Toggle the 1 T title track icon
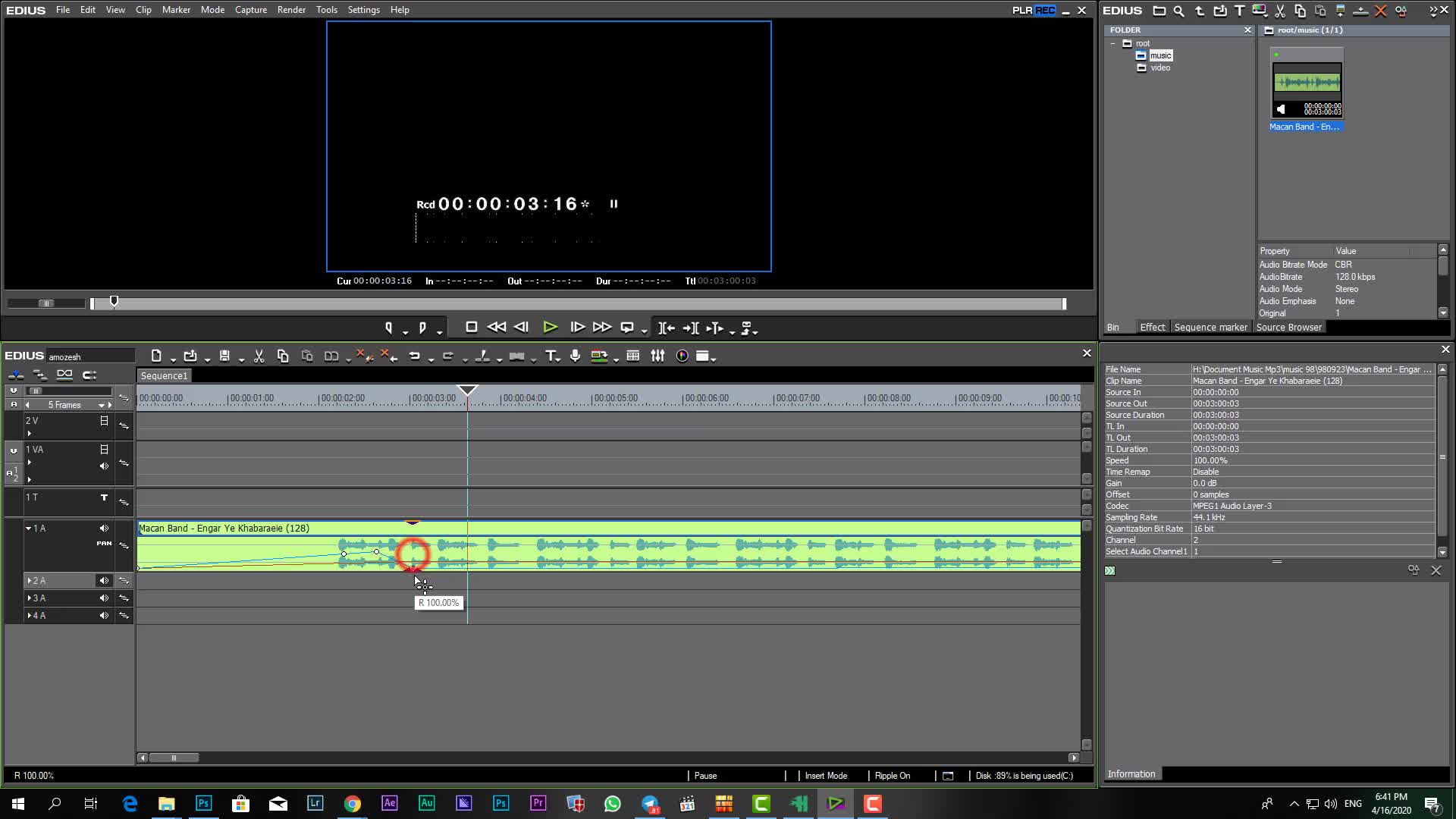Viewport: 1456px width, 819px height. pos(104,497)
